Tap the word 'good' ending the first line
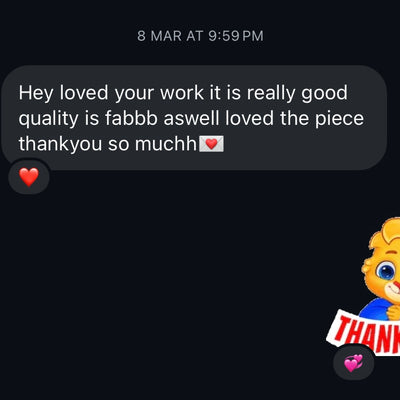400x400 pixels. coord(325,93)
